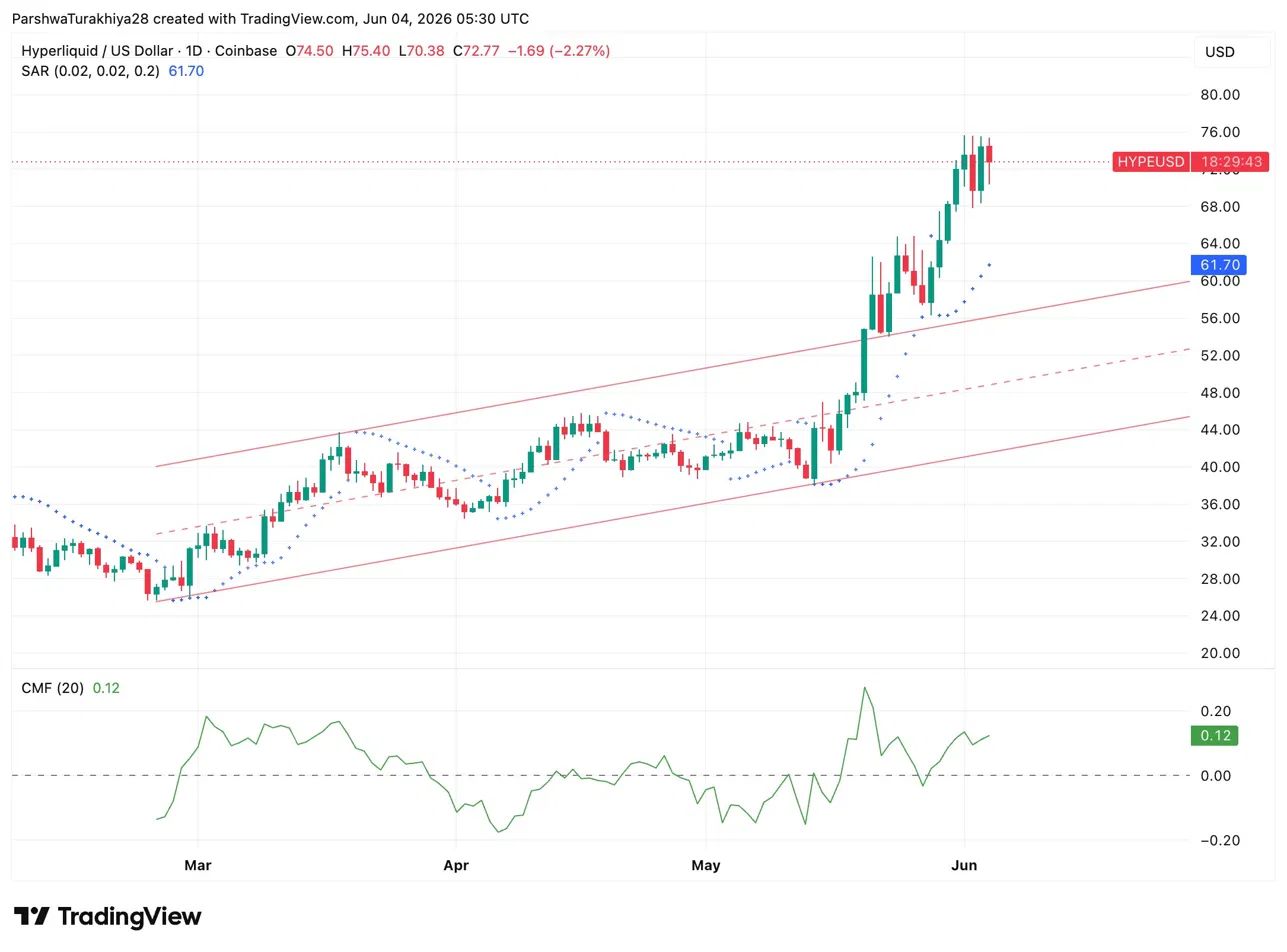Select the green 0.12 CMF axis label
Screen dimensions: 1287x952
1215,736
